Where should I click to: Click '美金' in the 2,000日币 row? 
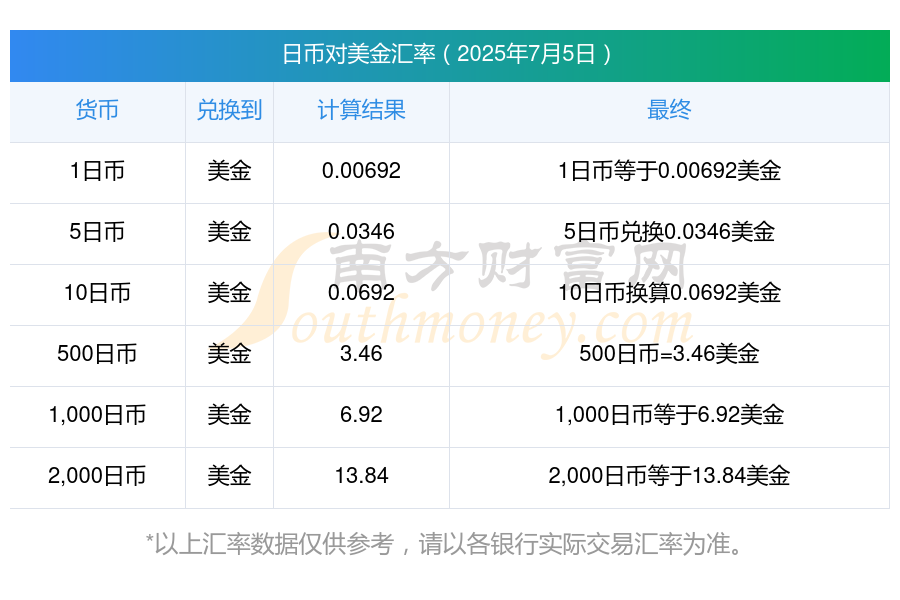pos(229,475)
